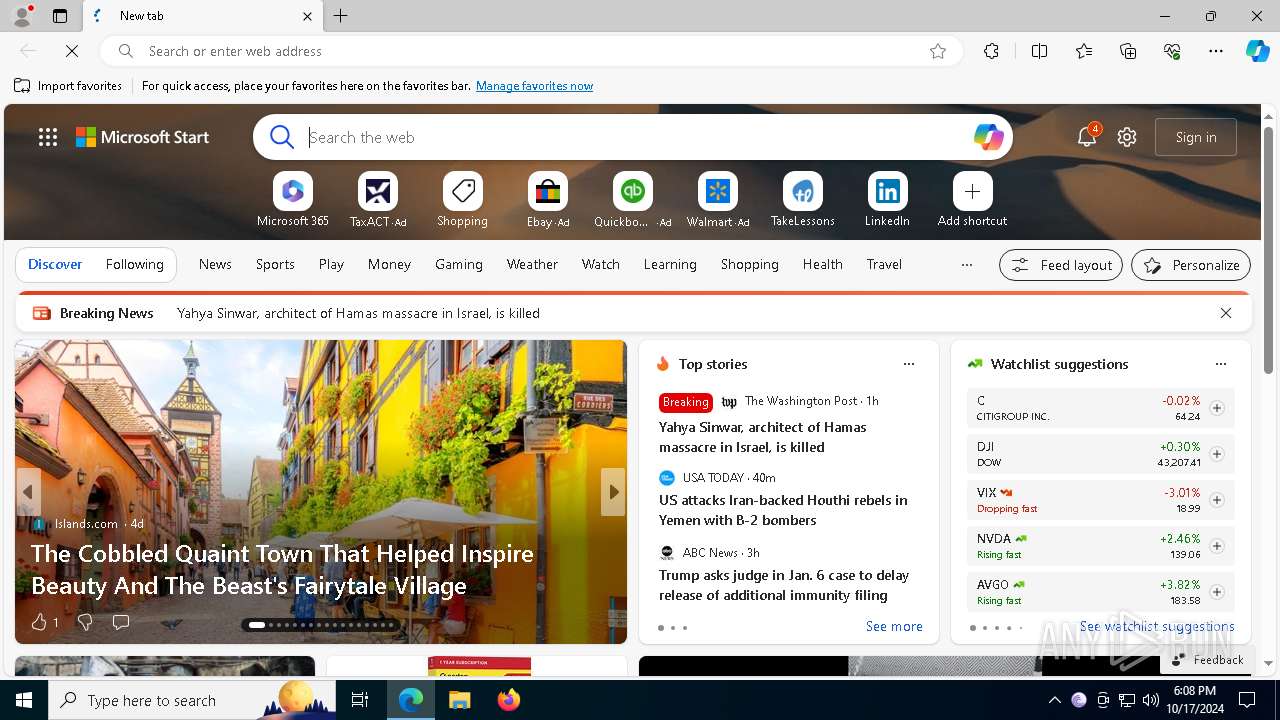1280x720 pixels.
Task: Click the Sign in button
Action: [1196, 137]
